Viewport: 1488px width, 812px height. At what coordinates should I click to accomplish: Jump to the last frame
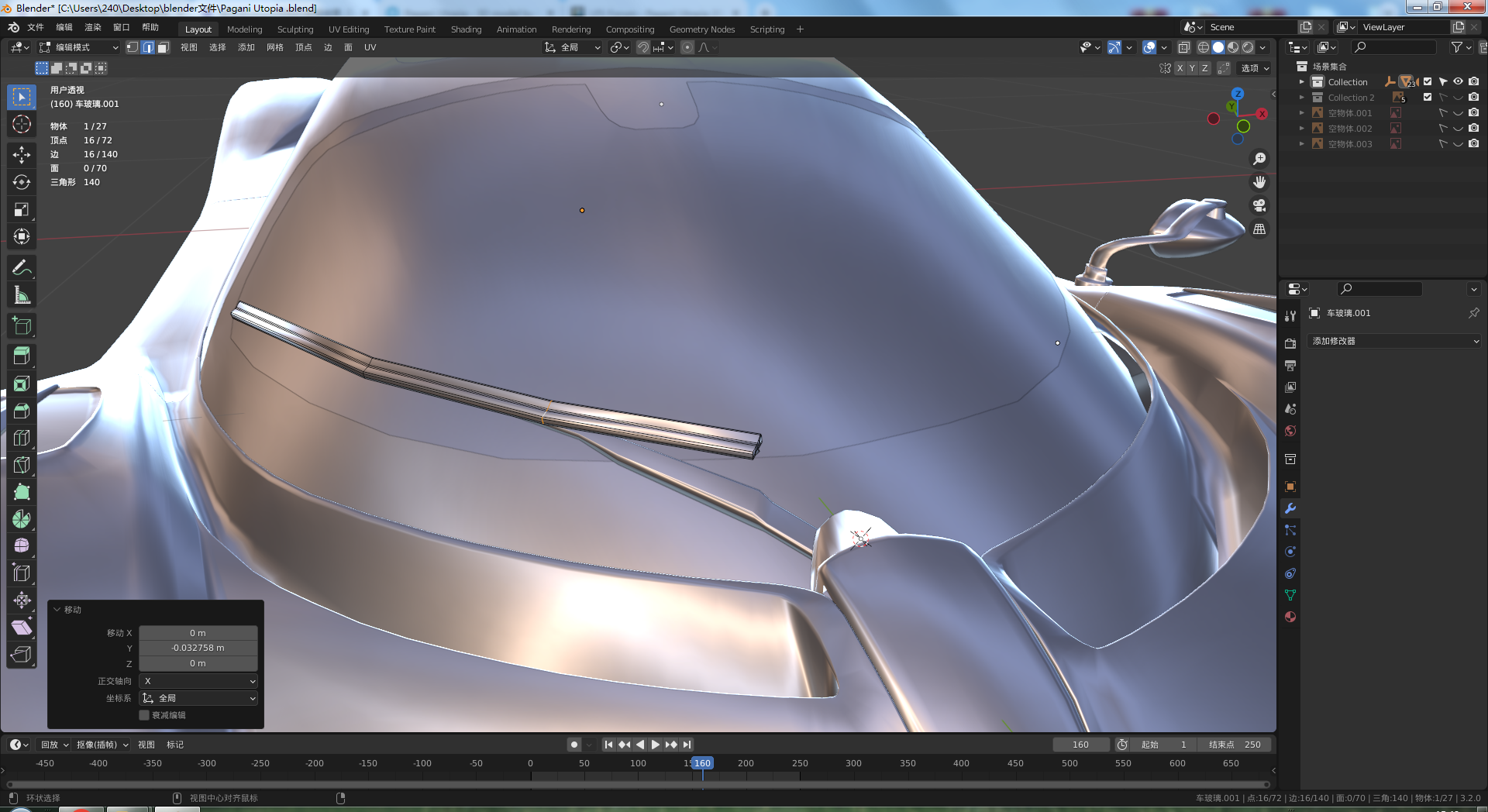(687, 745)
